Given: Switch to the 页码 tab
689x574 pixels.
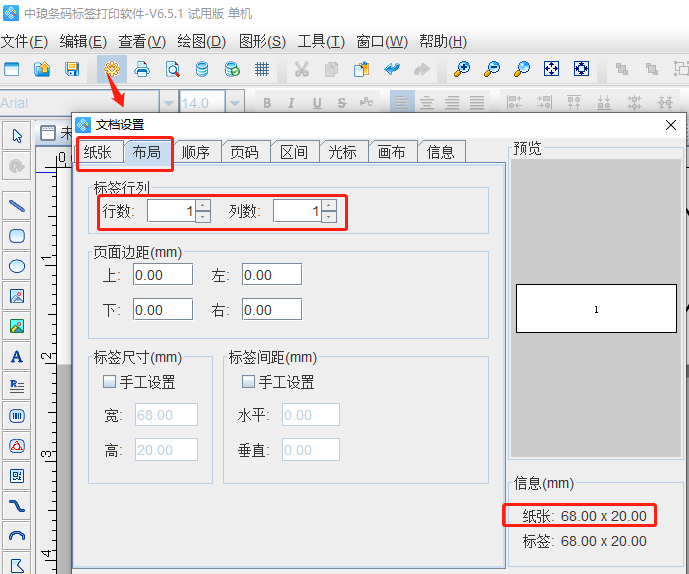Looking at the screenshot, I should pos(244,152).
